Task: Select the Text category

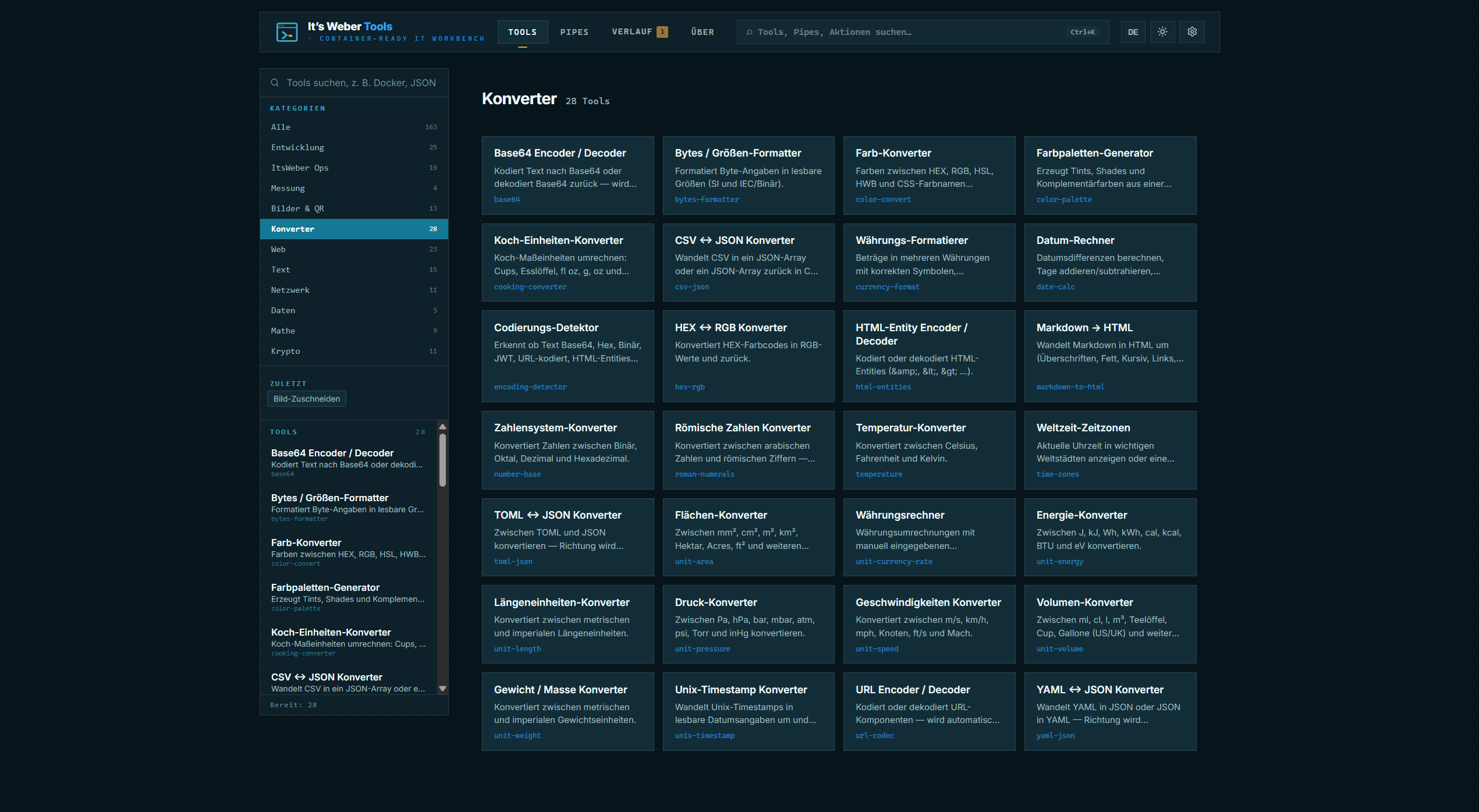Action: click(354, 270)
